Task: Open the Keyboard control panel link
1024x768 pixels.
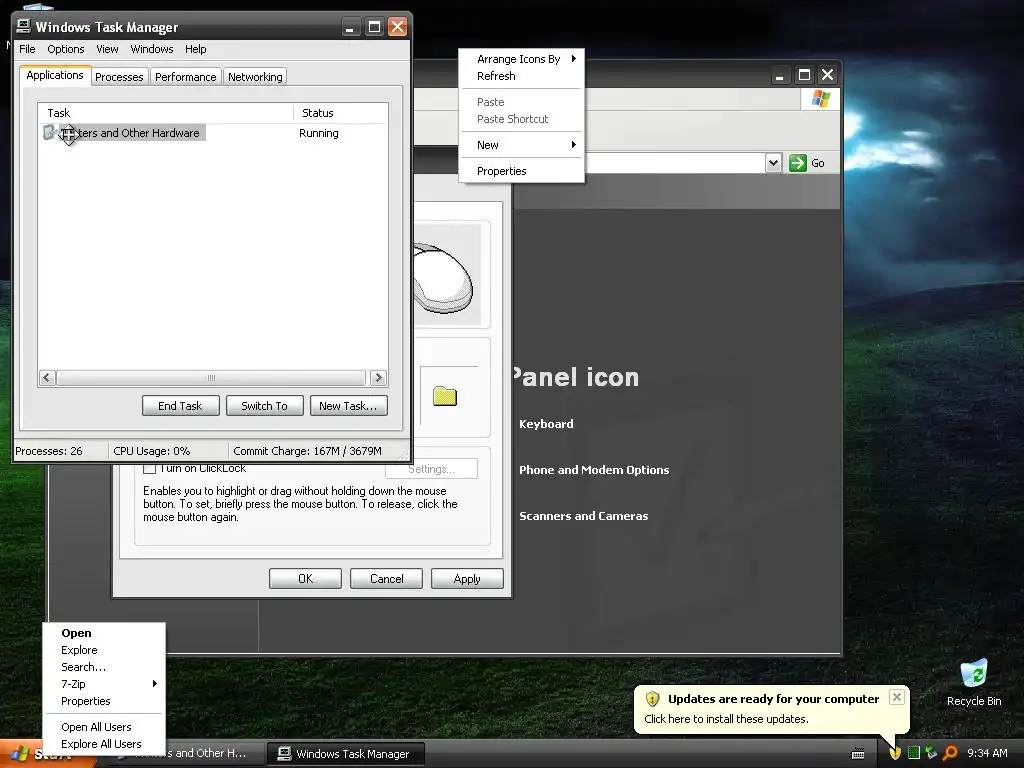Action: pyautogui.click(x=546, y=424)
